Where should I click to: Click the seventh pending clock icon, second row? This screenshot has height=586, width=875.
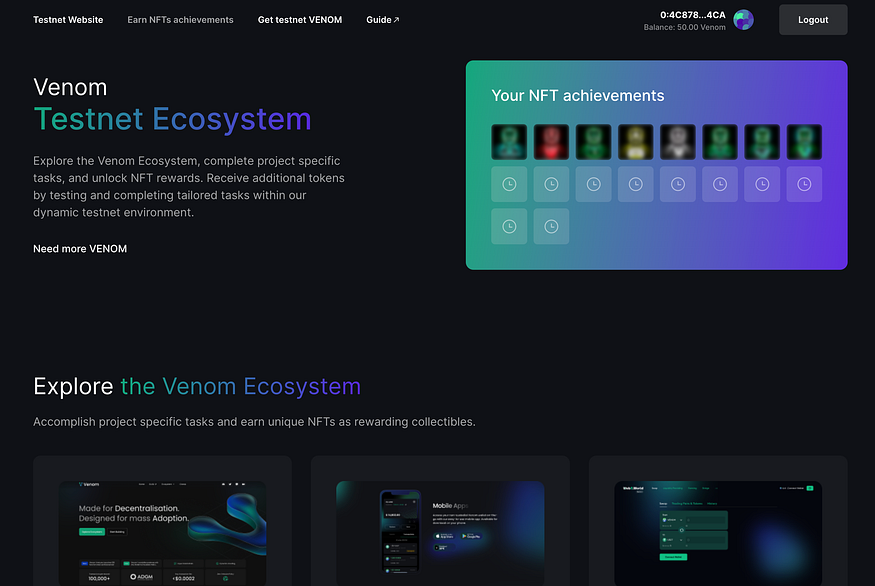click(x=762, y=184)
